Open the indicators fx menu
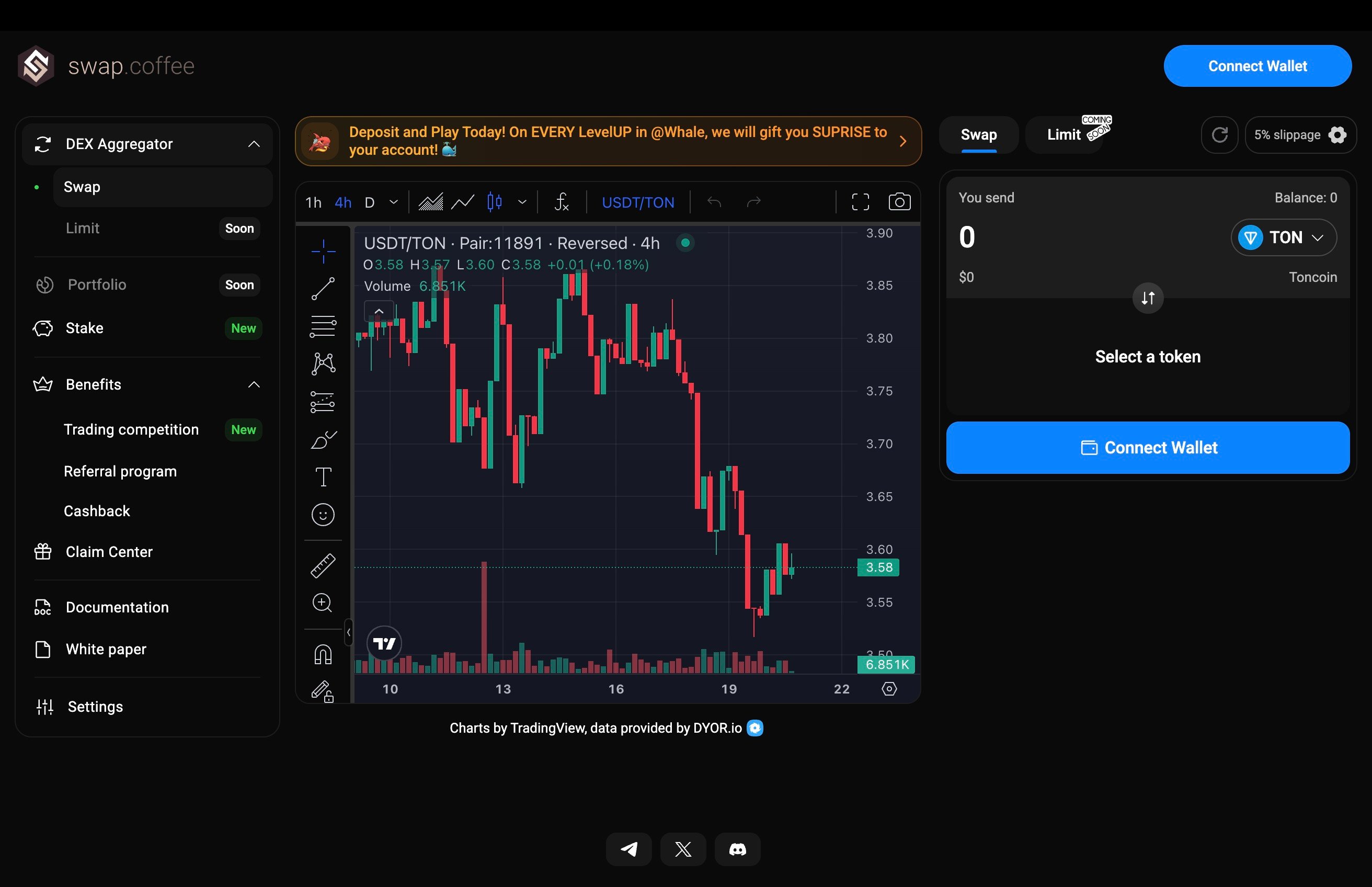The width and height of the screenshot is (1372, 887). coord(562,202)
